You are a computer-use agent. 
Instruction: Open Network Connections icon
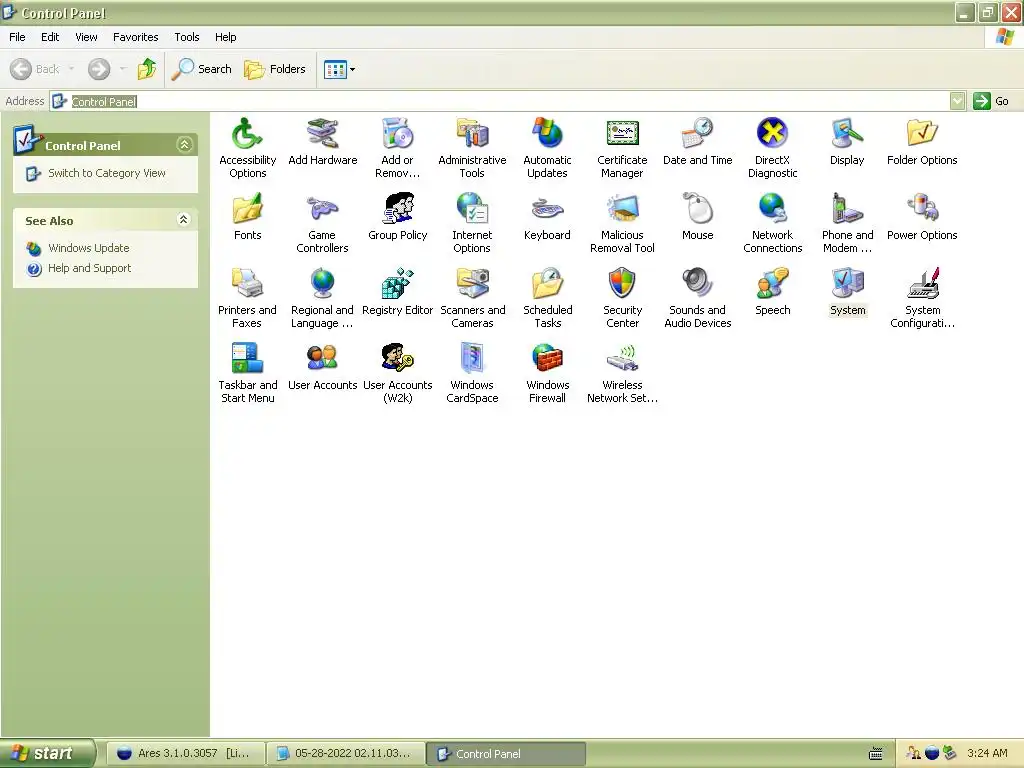click(773, 223)
